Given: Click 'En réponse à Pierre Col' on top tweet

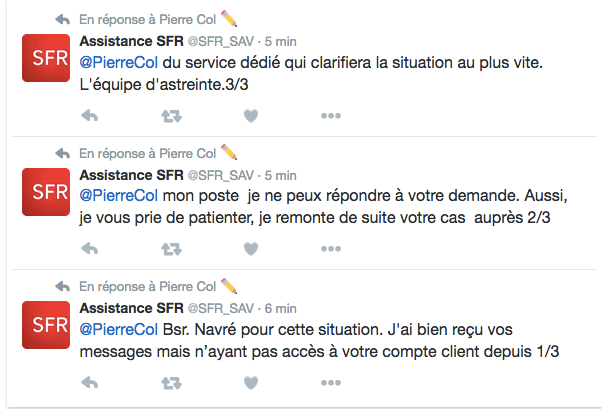Looking at the screenshot, I should click(147, 18).
